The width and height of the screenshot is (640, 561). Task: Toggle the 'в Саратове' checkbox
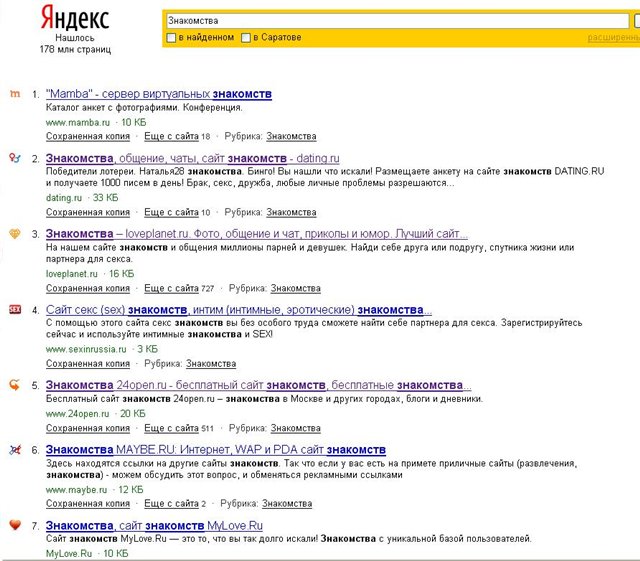pyautogui.click(x=246, y=38)
